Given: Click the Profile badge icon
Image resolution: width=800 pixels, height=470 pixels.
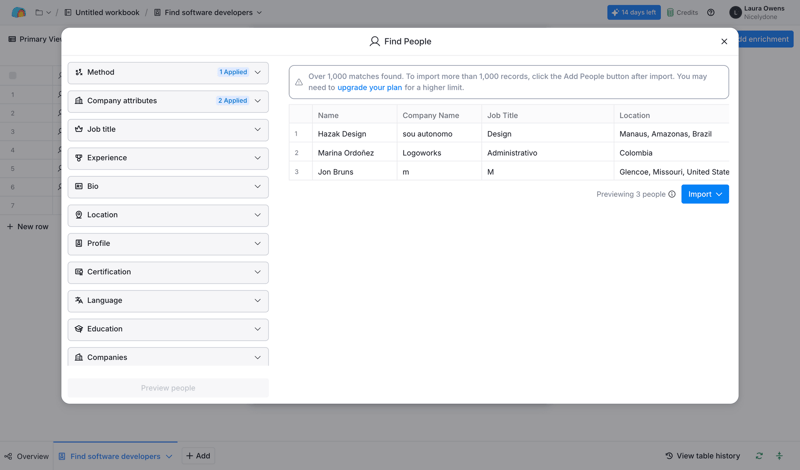Looking at the screenshot, I should coord(79,244).
